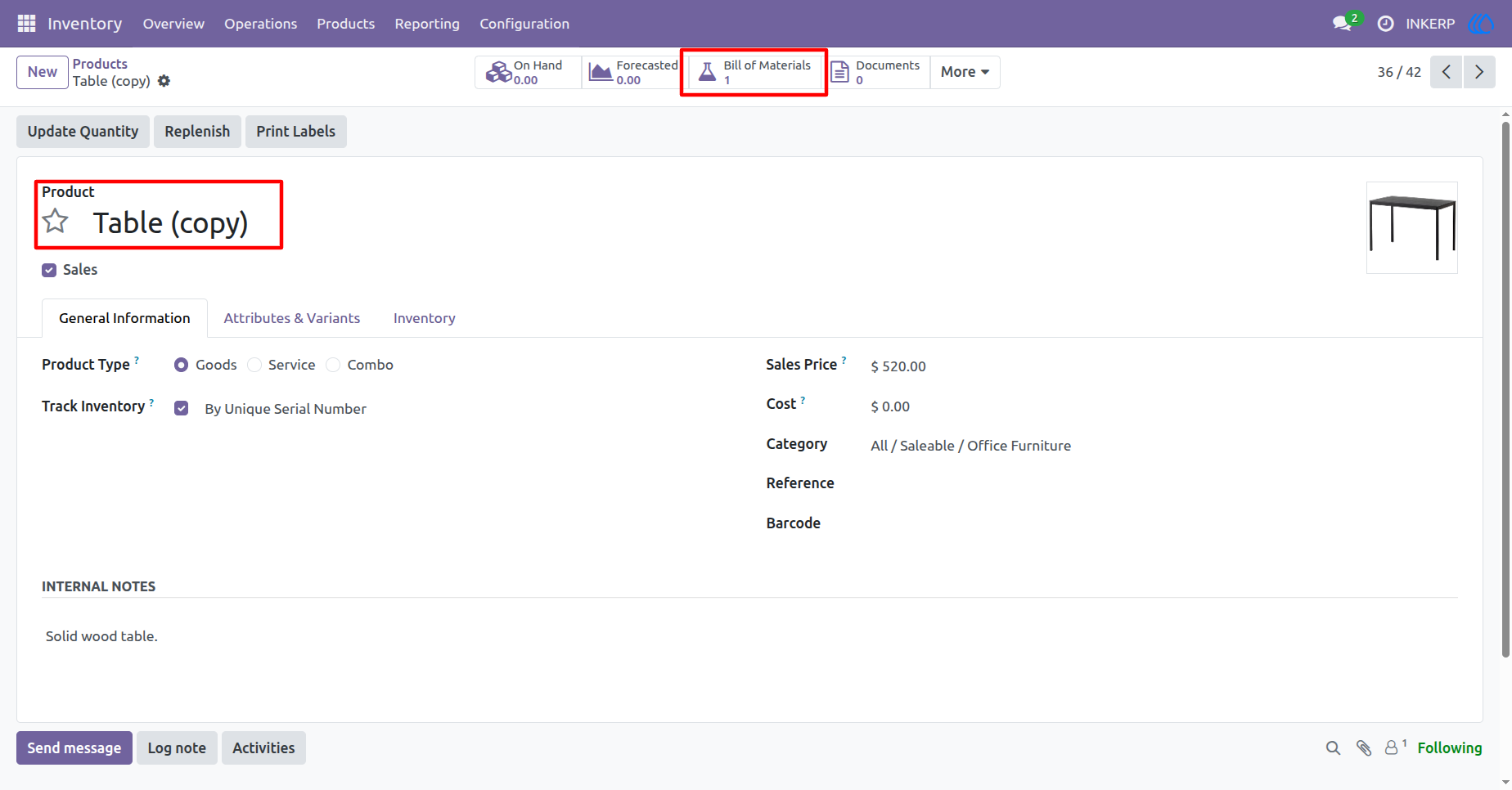Open the messages chat icon

tap(1342, 24)
